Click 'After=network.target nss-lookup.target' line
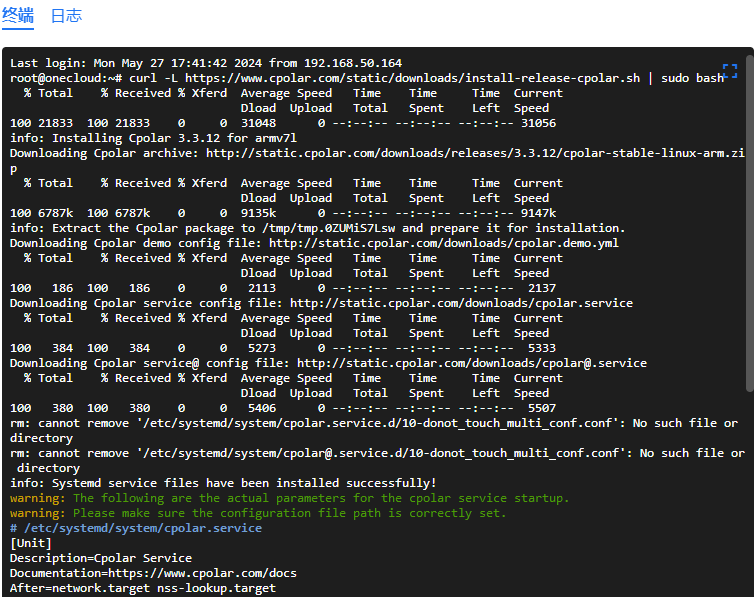754x597 pixels. [143, 588]
